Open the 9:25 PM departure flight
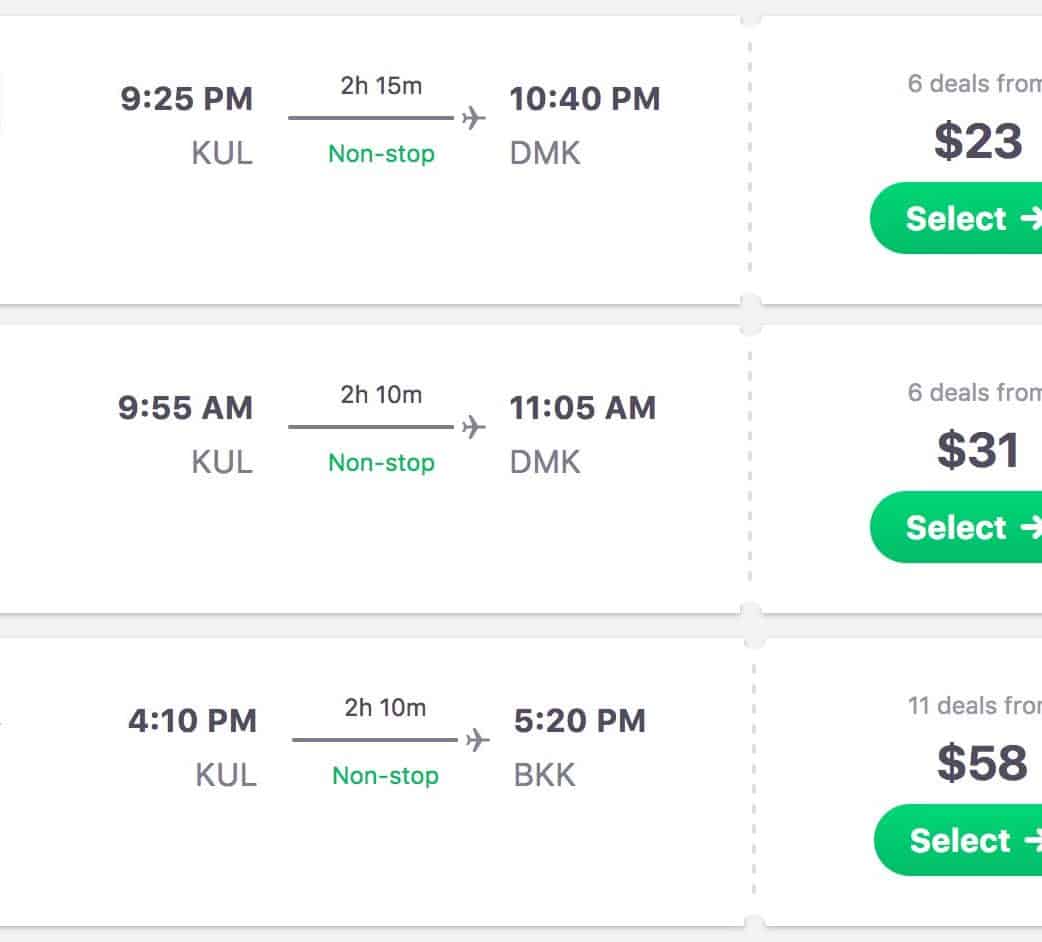This screenshot has width=1042, height=942. [x=187, y=99]
